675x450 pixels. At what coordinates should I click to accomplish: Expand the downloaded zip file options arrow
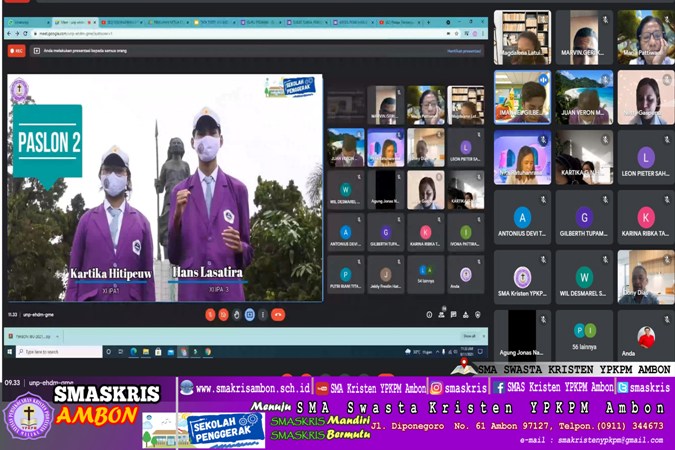tap(57, 336)
